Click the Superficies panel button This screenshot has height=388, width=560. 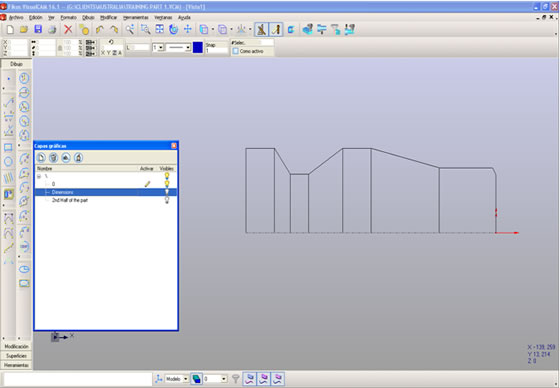pyautogui.click(x=16, y=356)
